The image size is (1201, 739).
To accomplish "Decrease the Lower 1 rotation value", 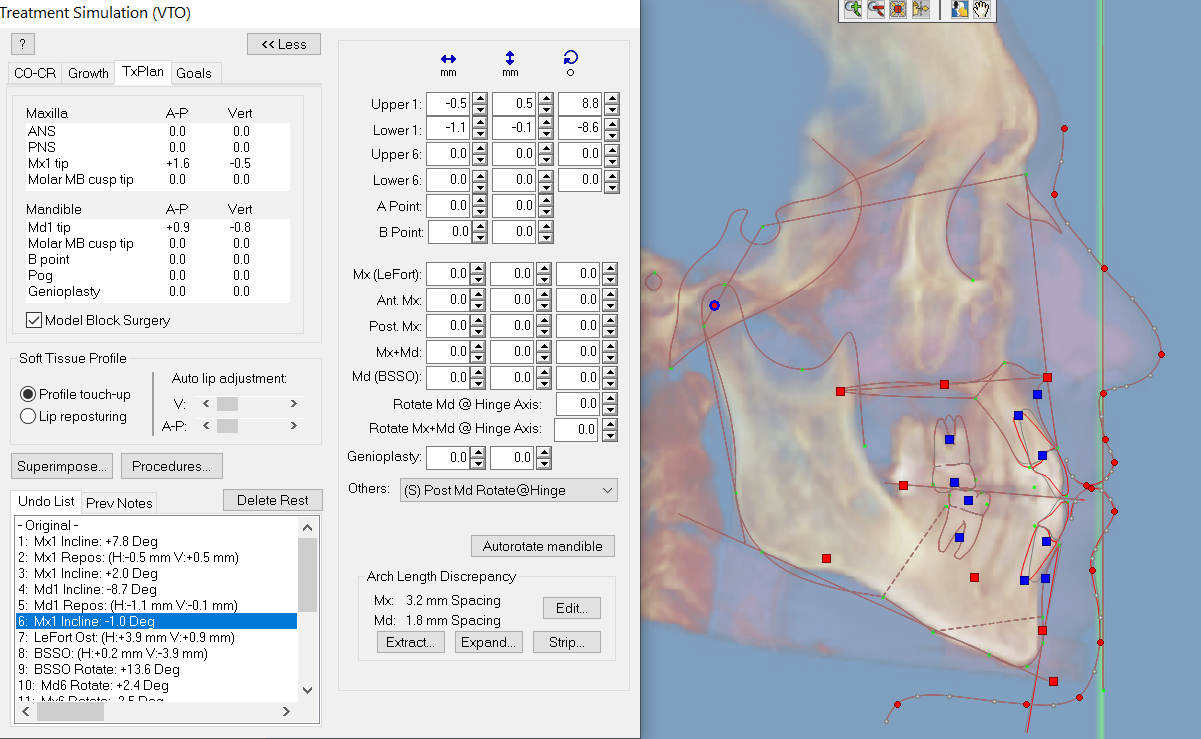I will [x=612, y=134].
